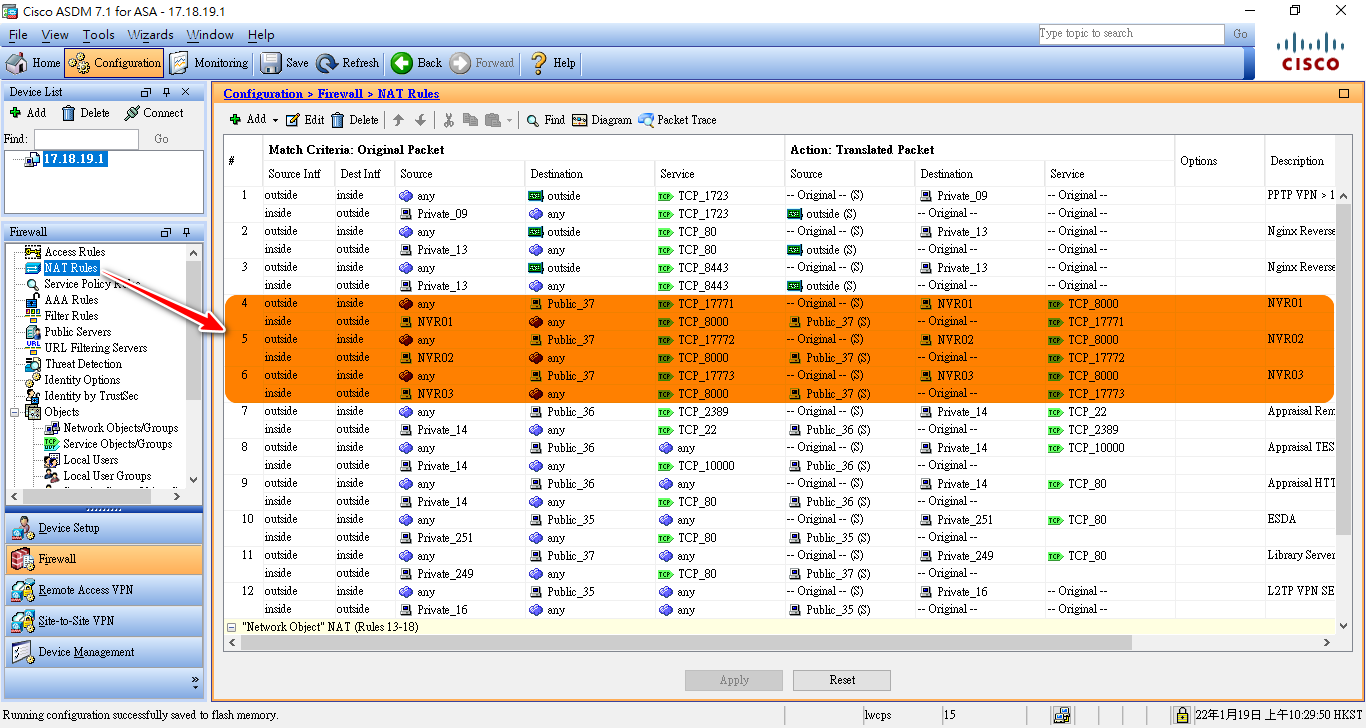
Task: Select Access Rules in the Firewall tree
Action: pyautogui.click(x=74, y=252)
